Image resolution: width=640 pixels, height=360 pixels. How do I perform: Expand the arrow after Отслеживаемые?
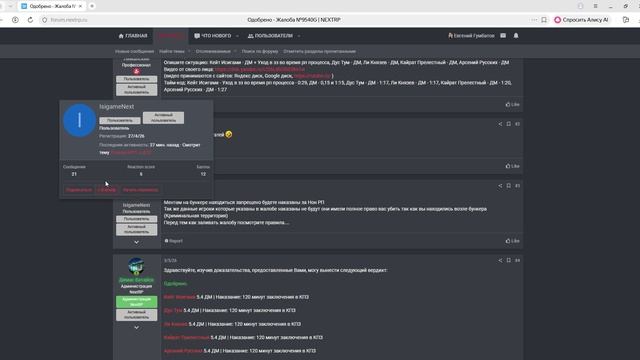point(236,51)
